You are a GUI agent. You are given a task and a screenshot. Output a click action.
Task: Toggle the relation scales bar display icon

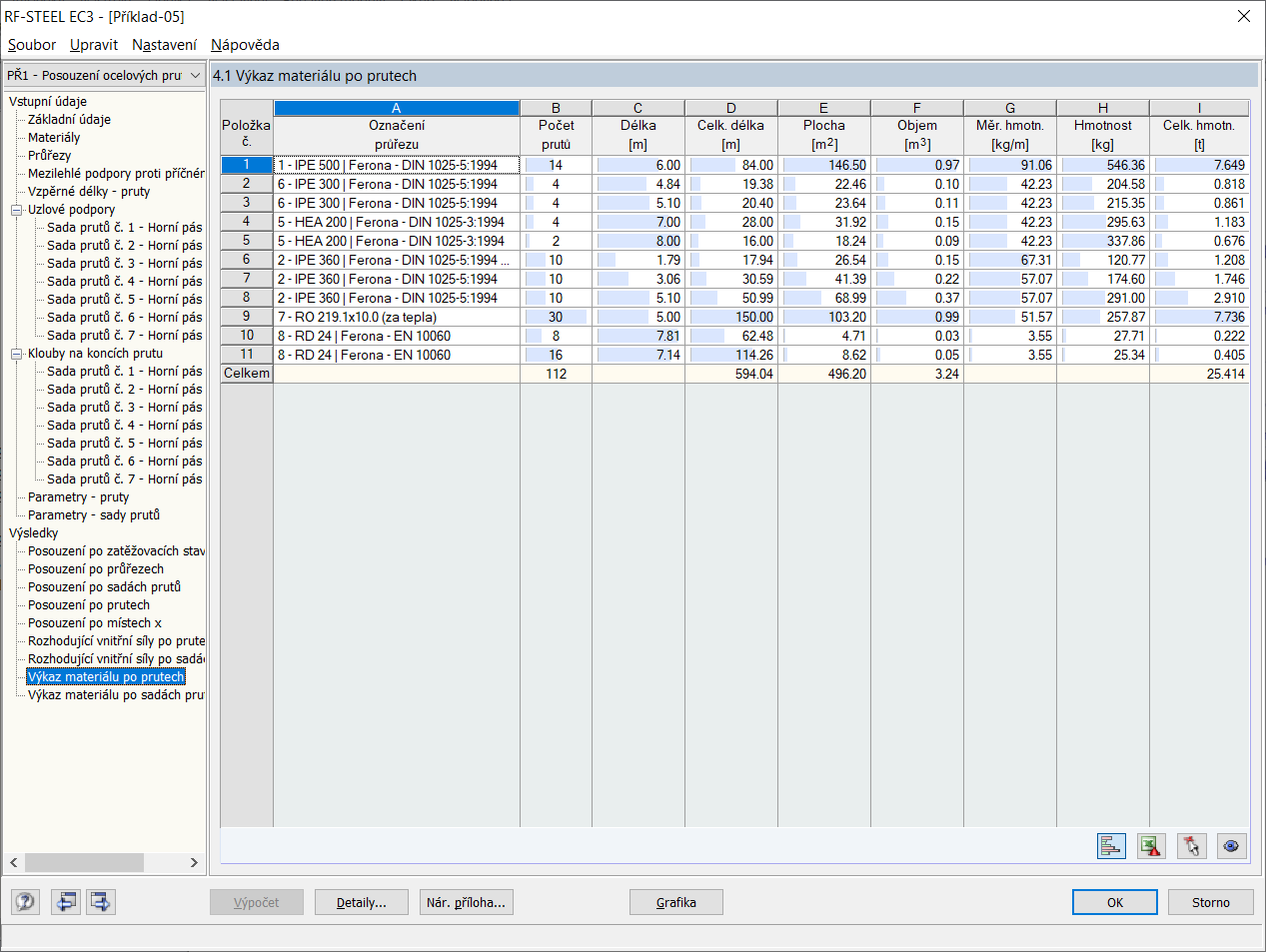click(1111, 846)
